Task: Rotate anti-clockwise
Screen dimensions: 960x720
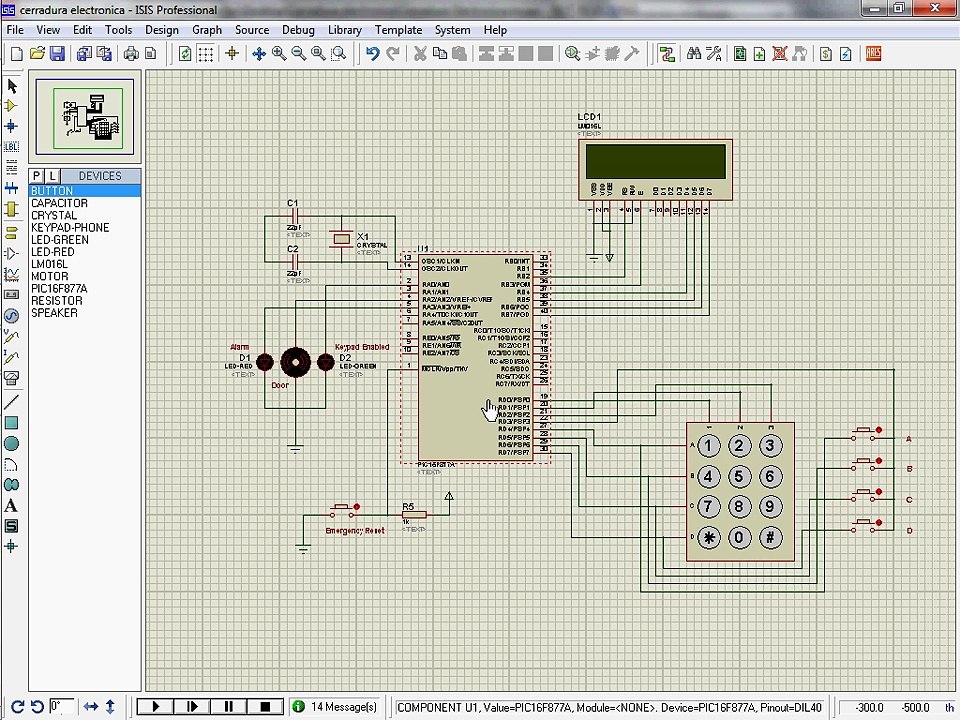Action: click(x=37, y=707)
